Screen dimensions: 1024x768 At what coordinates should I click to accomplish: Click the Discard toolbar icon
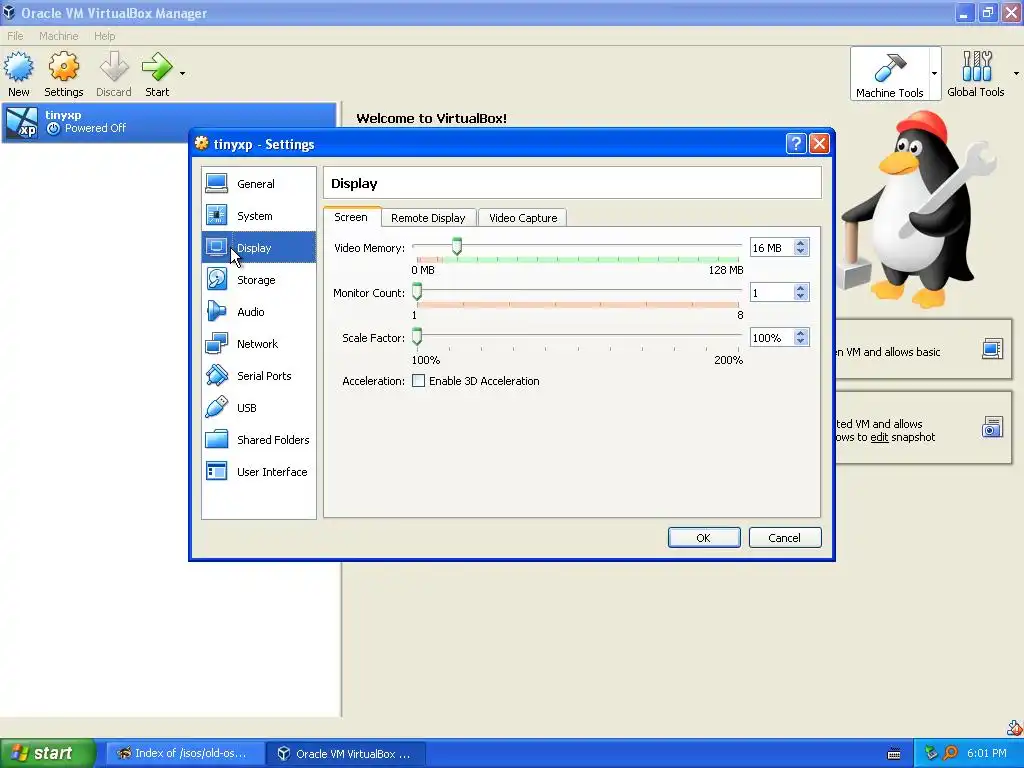[114, 67]
